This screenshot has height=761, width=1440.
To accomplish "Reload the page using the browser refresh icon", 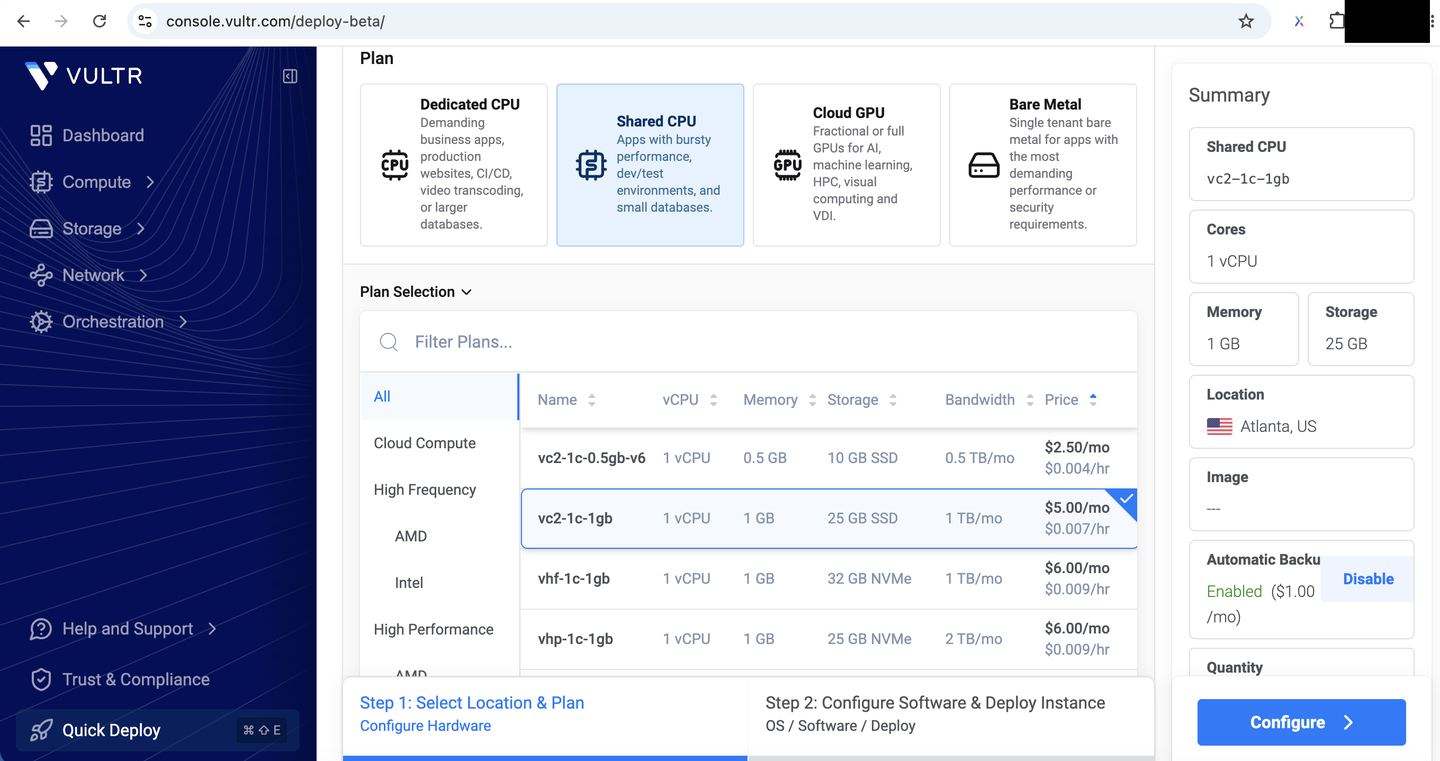I will coord(99,21).
